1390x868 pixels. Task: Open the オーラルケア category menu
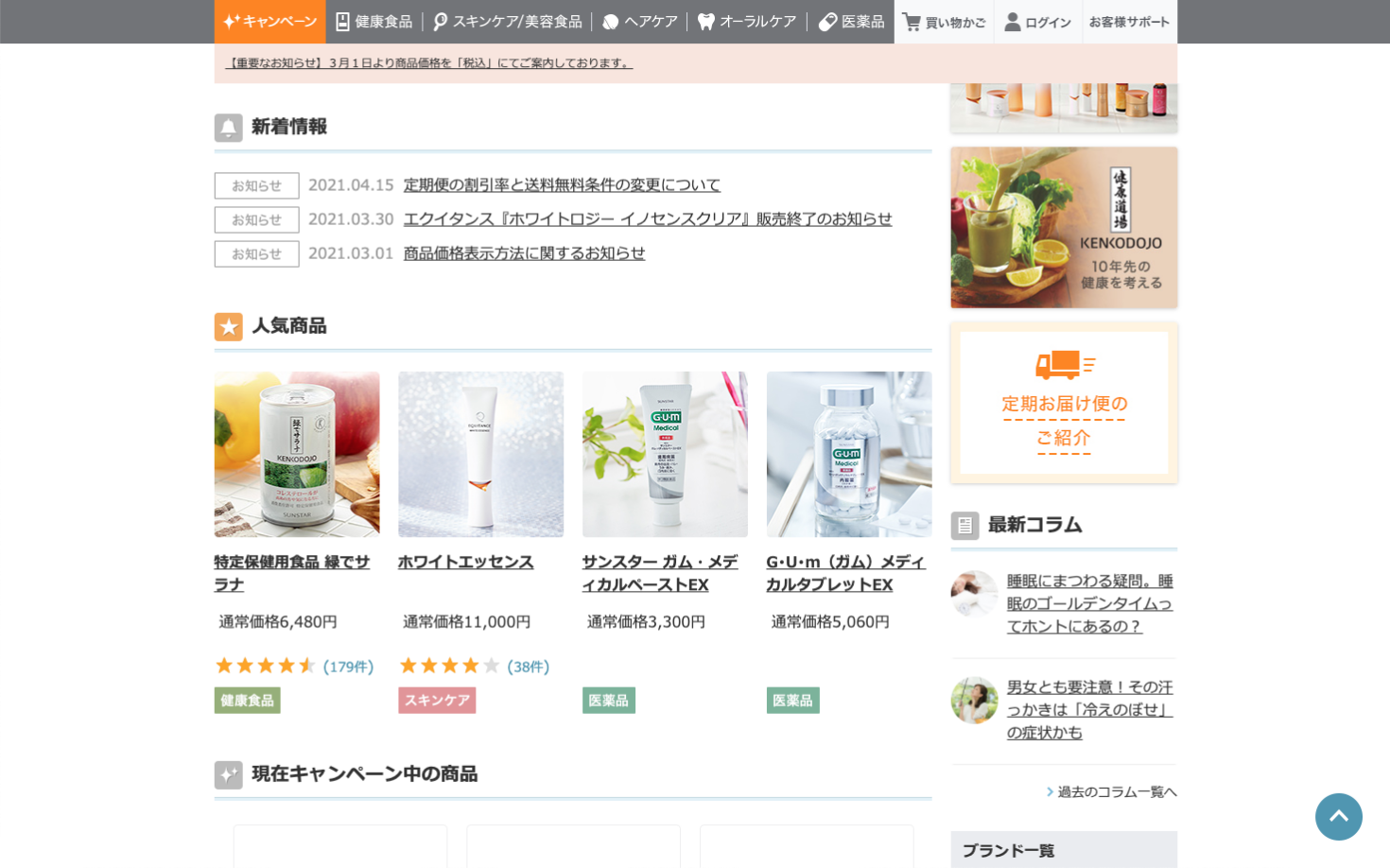click(747, 22)
